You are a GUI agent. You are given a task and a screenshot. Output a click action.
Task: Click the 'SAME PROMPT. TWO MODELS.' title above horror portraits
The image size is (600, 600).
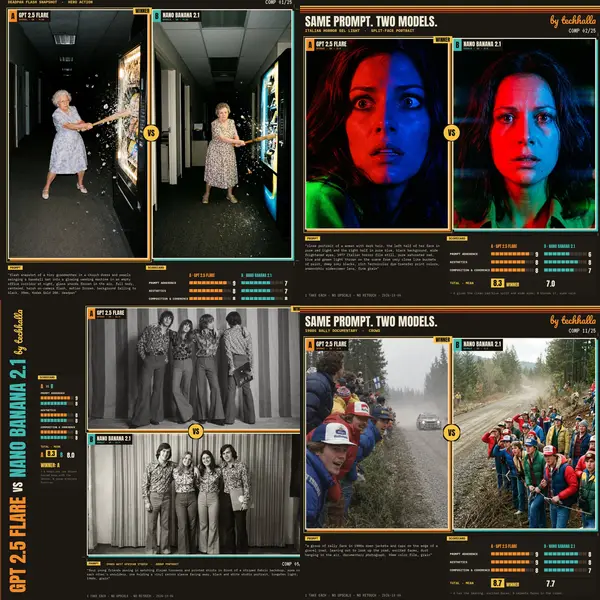(x=371, y=21)
